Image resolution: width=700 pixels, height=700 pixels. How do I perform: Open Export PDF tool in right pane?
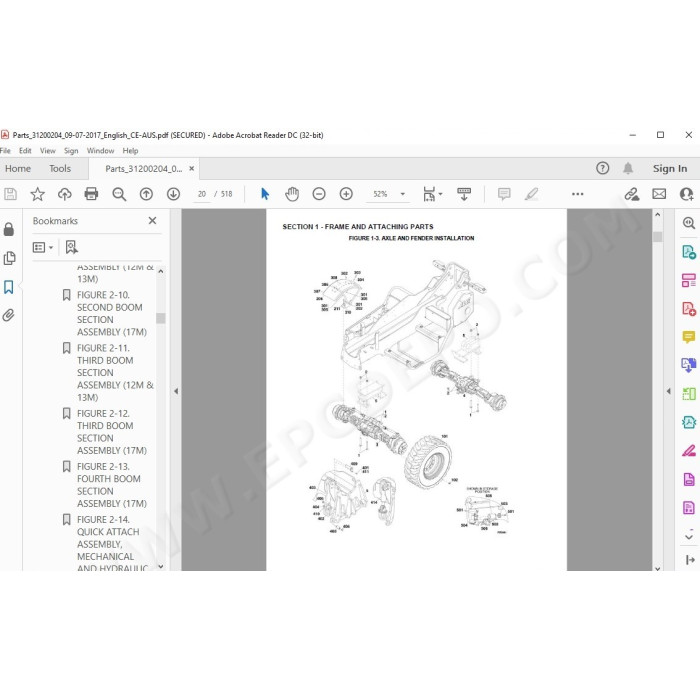coord(688,252)
